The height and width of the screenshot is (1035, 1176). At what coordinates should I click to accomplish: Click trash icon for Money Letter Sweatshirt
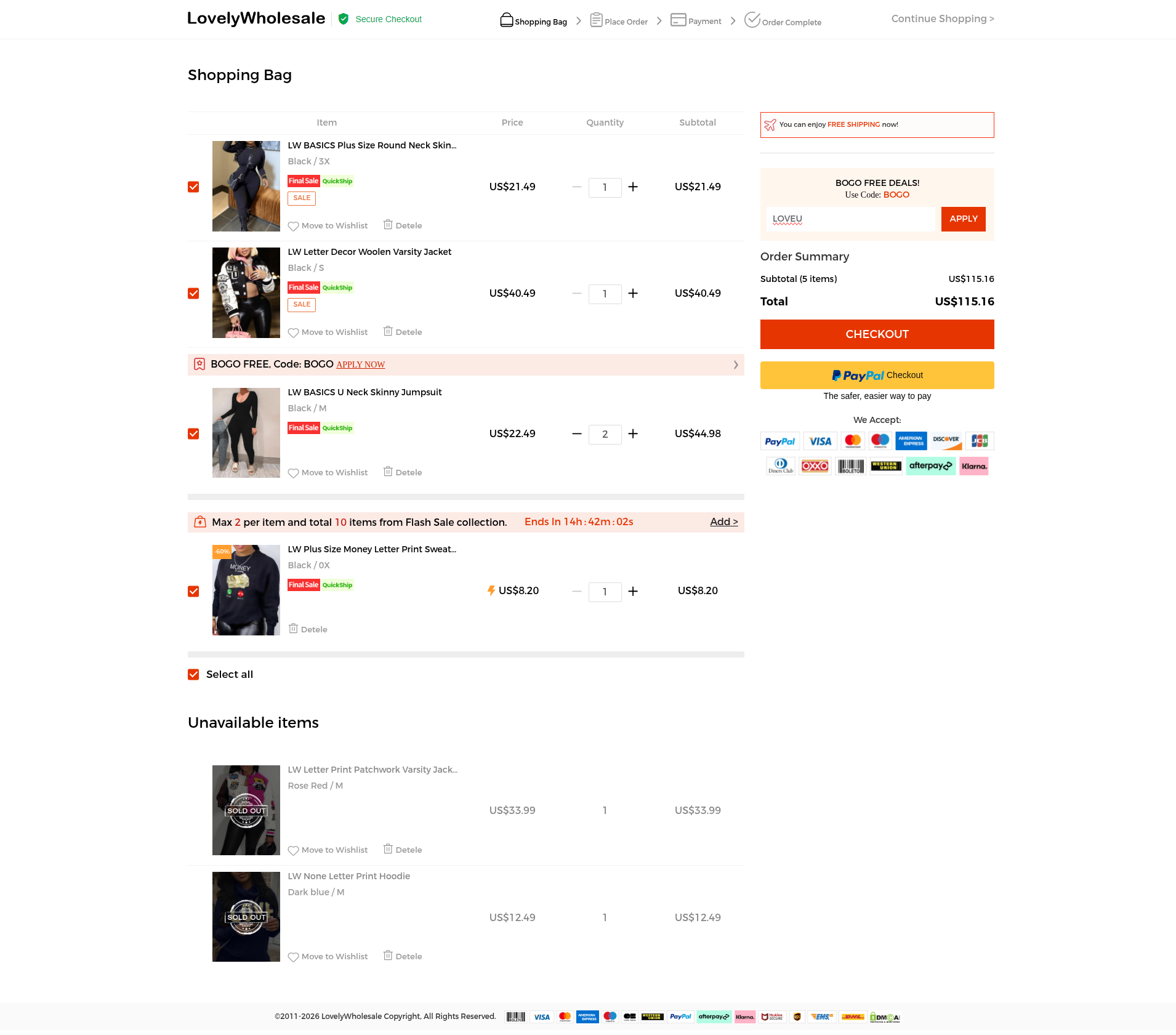pyautogui.click(x=294, y=629)
